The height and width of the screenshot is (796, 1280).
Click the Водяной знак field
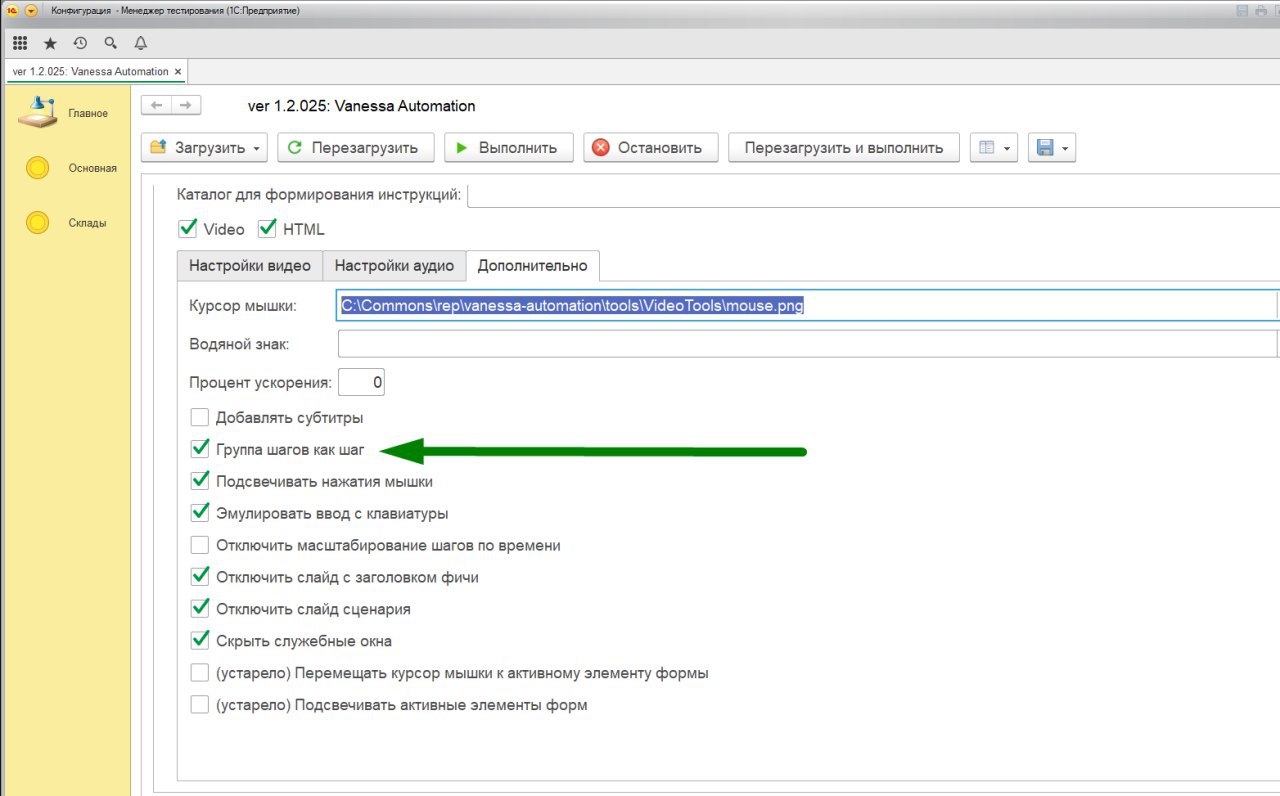tap(807, 344)
